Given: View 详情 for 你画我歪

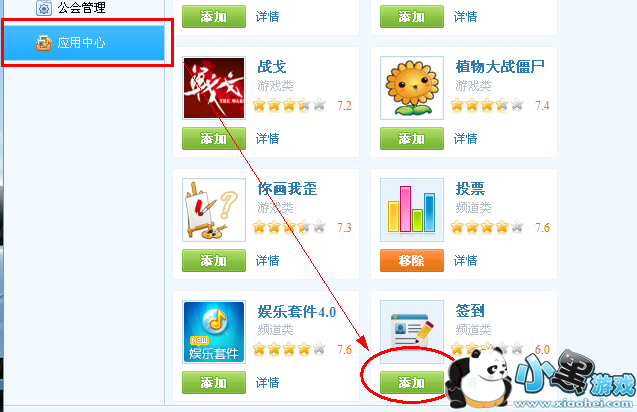Looking at the screenshot, I should point(267,260).
